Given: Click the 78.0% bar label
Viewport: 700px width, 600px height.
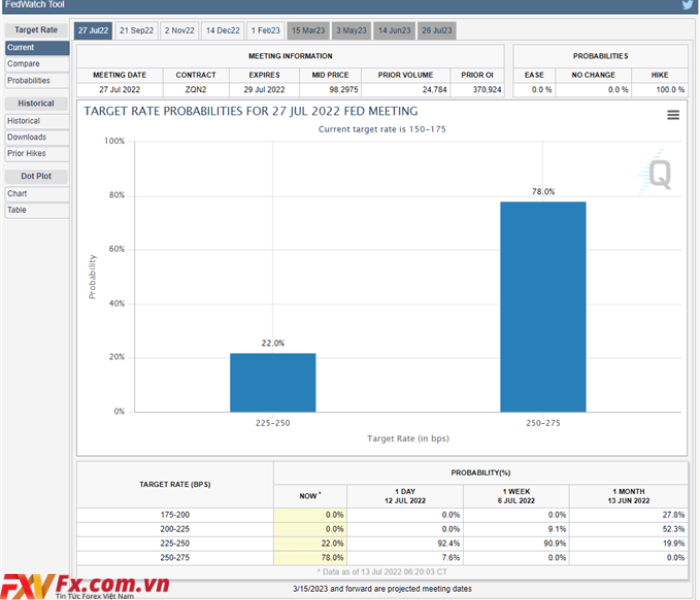Looking at the screenshot, I should click(x=543, y=192).
